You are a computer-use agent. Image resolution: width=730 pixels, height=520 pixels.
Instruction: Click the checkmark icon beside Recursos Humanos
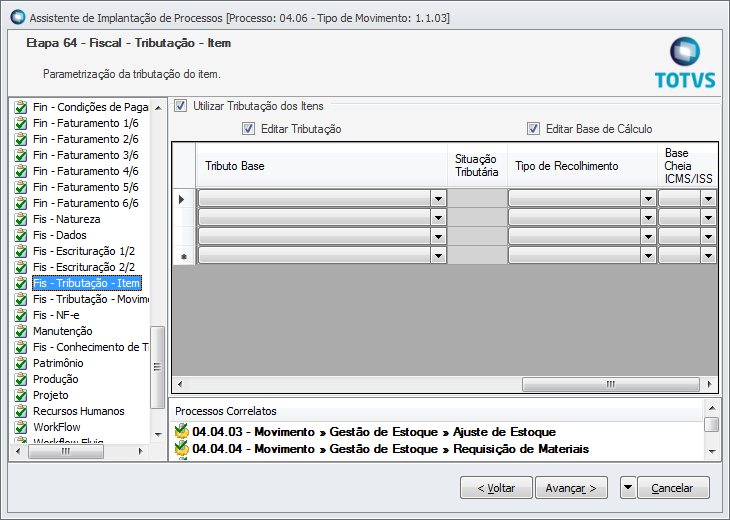point(20,411)
